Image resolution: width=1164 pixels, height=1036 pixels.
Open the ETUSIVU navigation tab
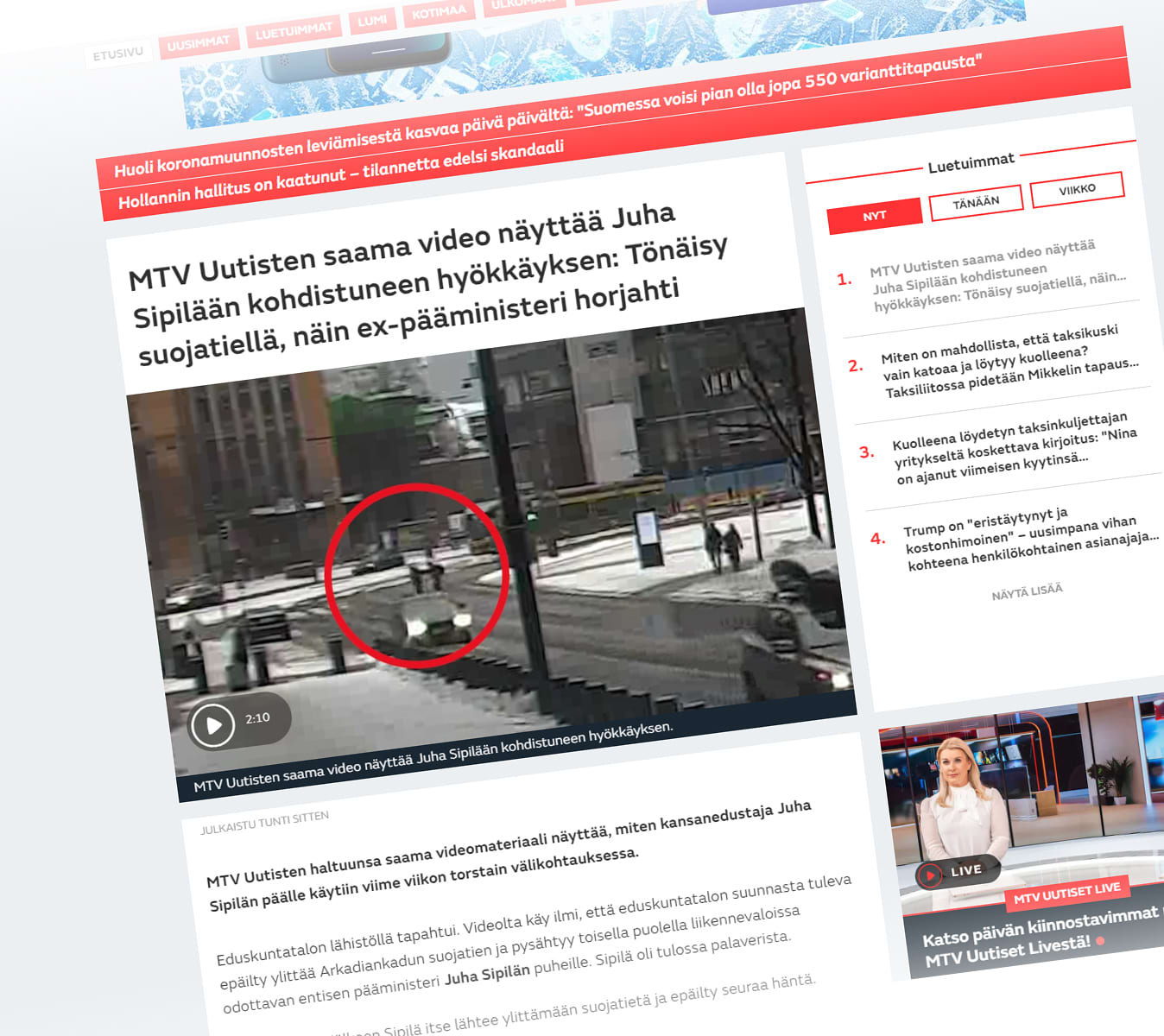pyautogui.click(x=118, y=54)
